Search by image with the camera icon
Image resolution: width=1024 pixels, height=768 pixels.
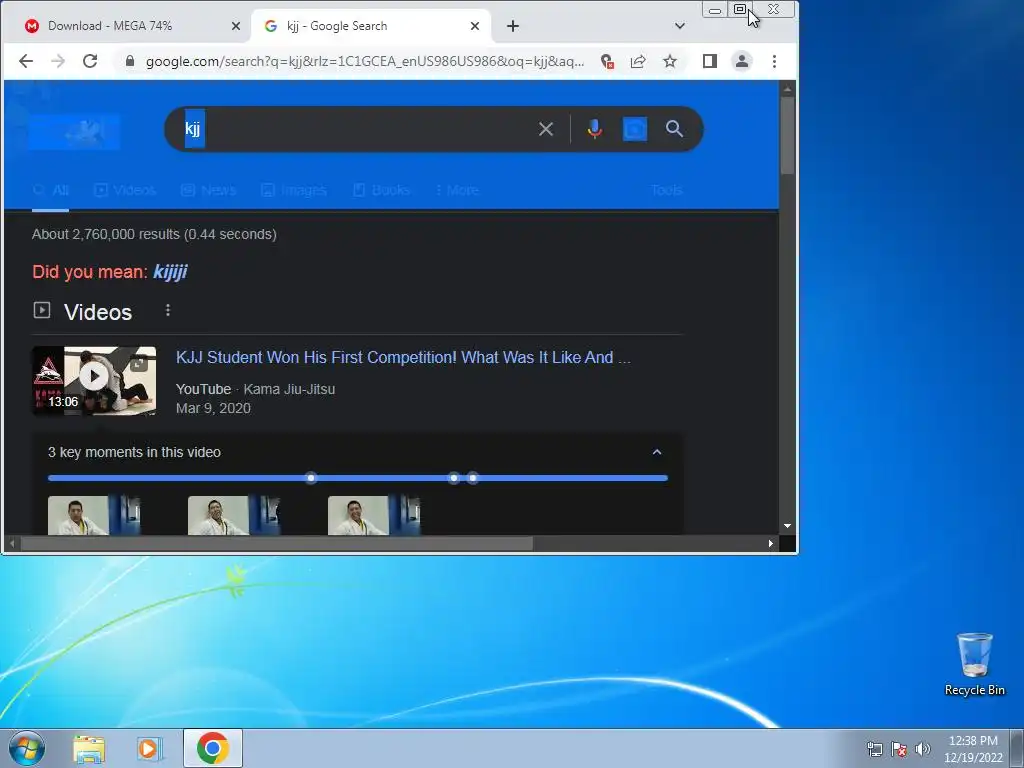point(635,129)
